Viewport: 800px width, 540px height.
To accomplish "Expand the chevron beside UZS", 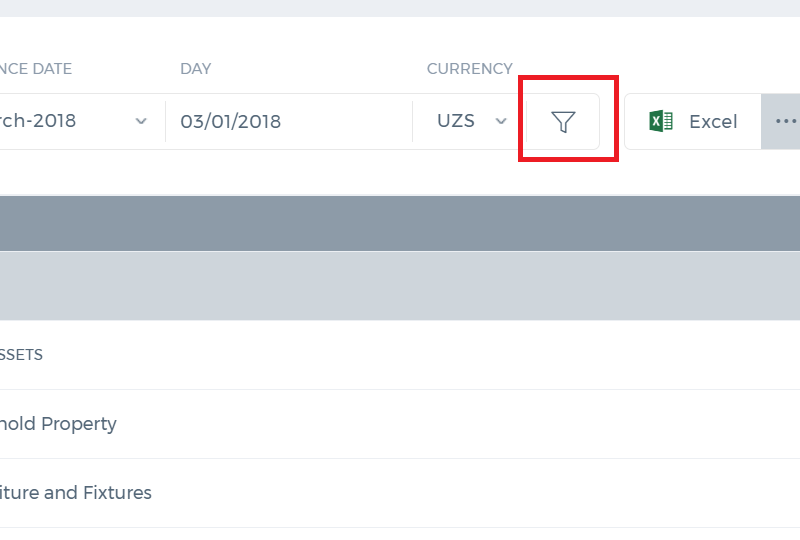I will pos(501,121).
